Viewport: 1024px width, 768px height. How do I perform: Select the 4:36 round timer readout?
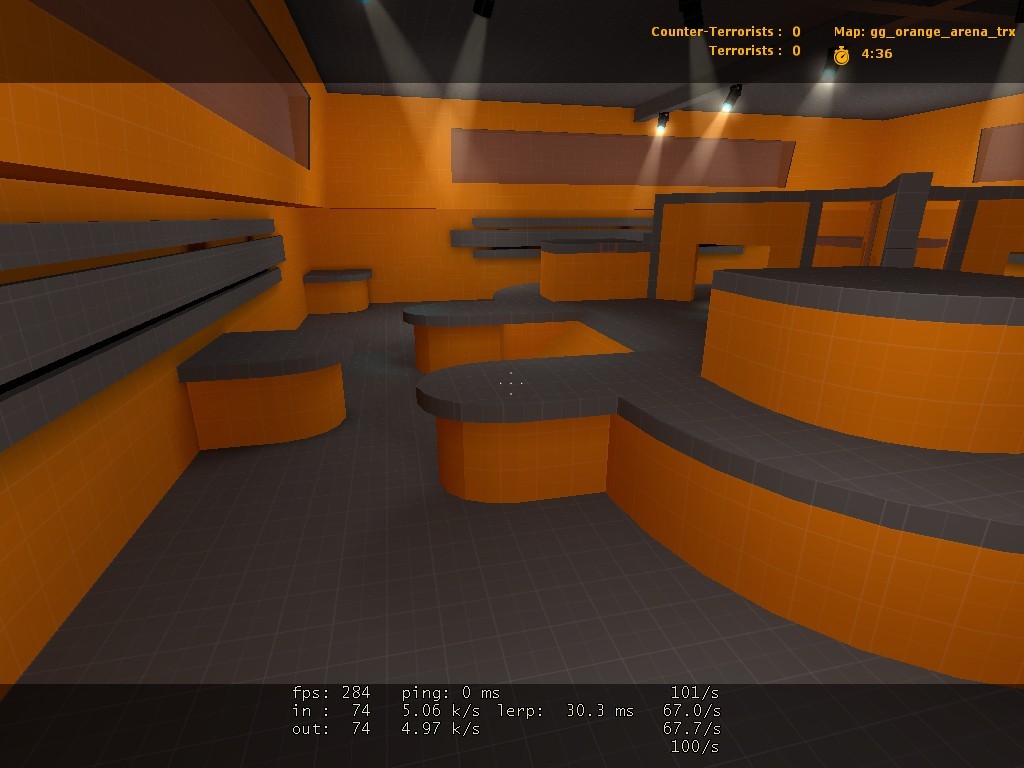pos(876,54)
